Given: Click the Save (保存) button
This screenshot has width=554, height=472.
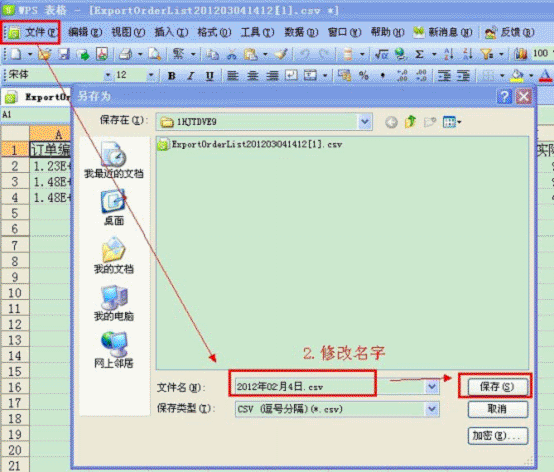Looking at the screenshot, I should [497, 387].
